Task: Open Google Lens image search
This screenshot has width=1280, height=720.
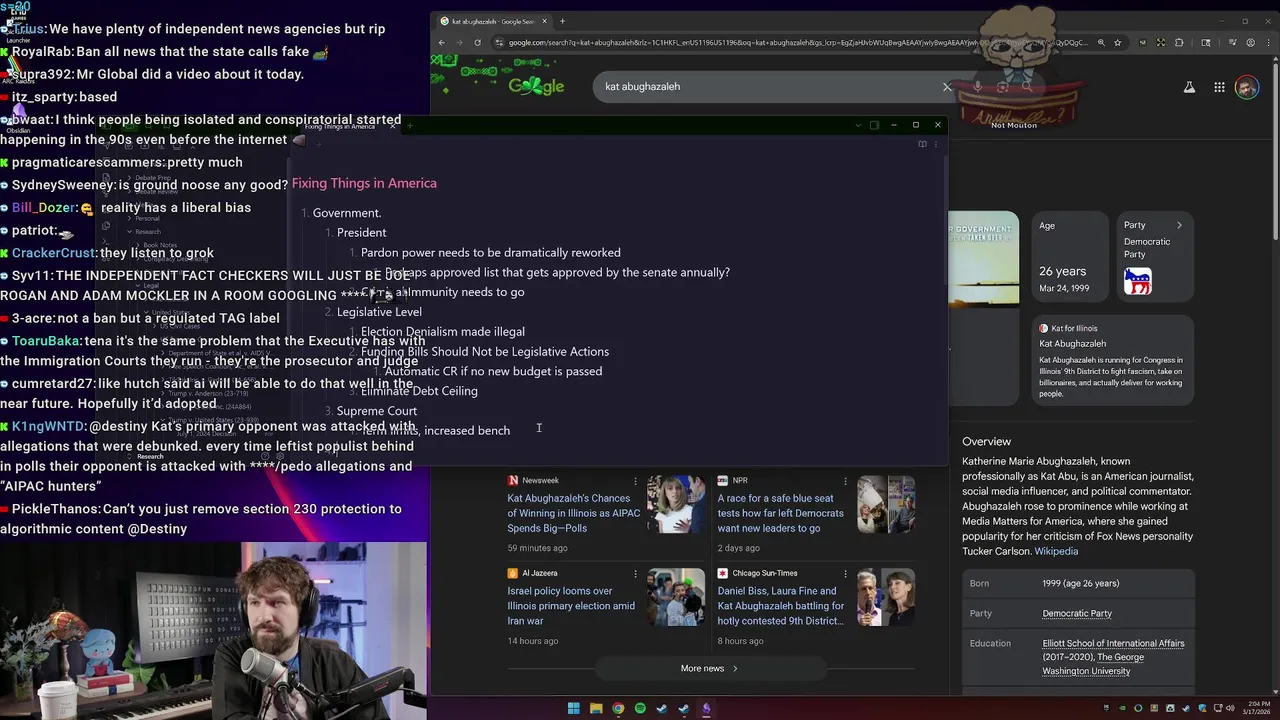Action: (1001, 87)
